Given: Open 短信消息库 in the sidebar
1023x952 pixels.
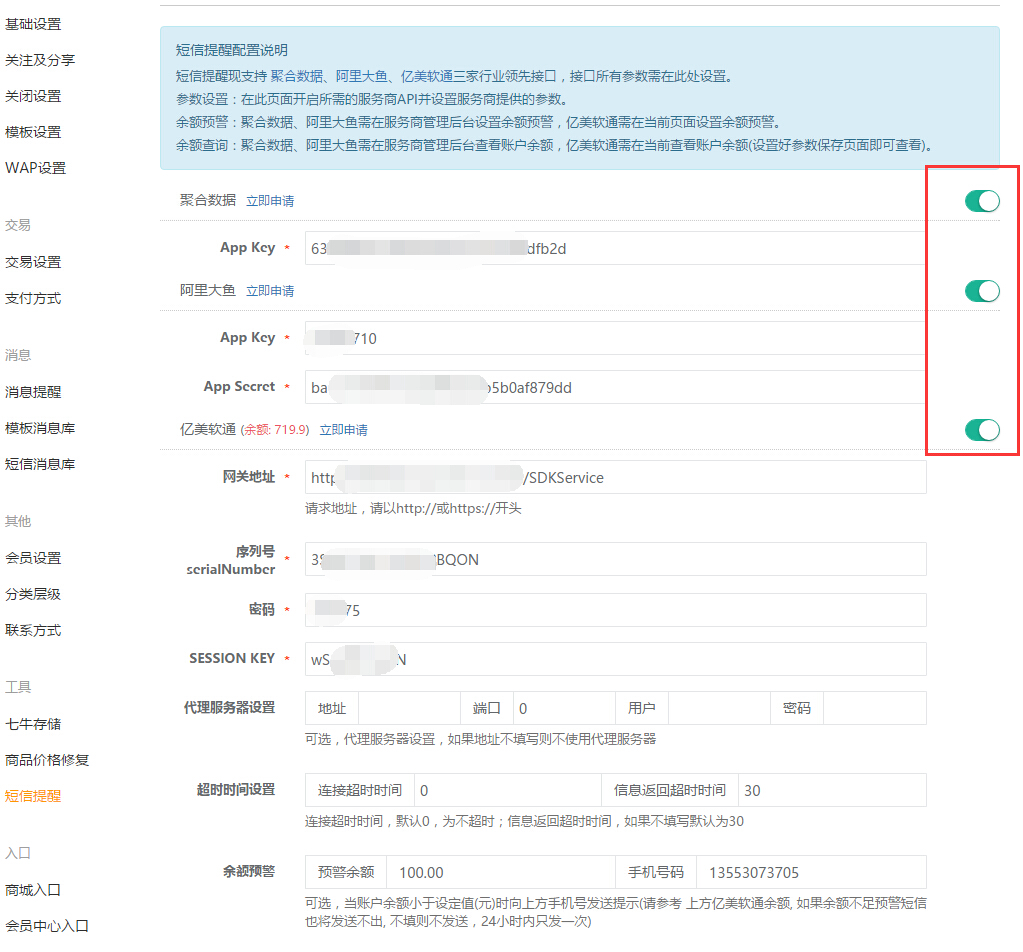Looking at the screenshot, I should 40,464.
